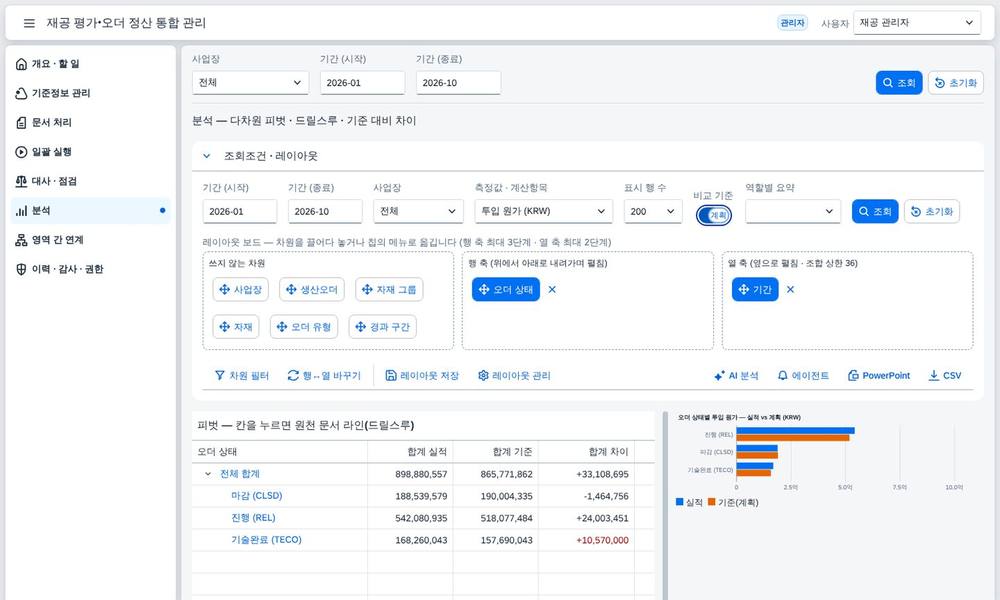Click the 진행 (REL) row link
The height and width of the screenshot is (600, 1000).
[x=253, y=518]
